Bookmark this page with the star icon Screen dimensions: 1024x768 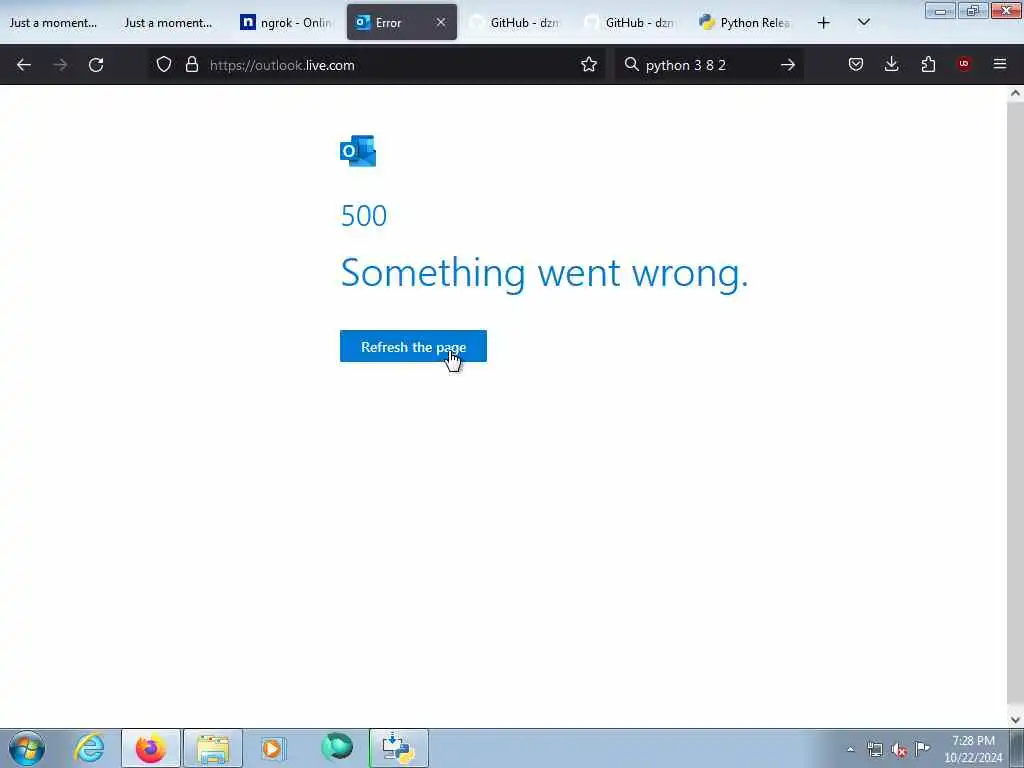(589, 65)
